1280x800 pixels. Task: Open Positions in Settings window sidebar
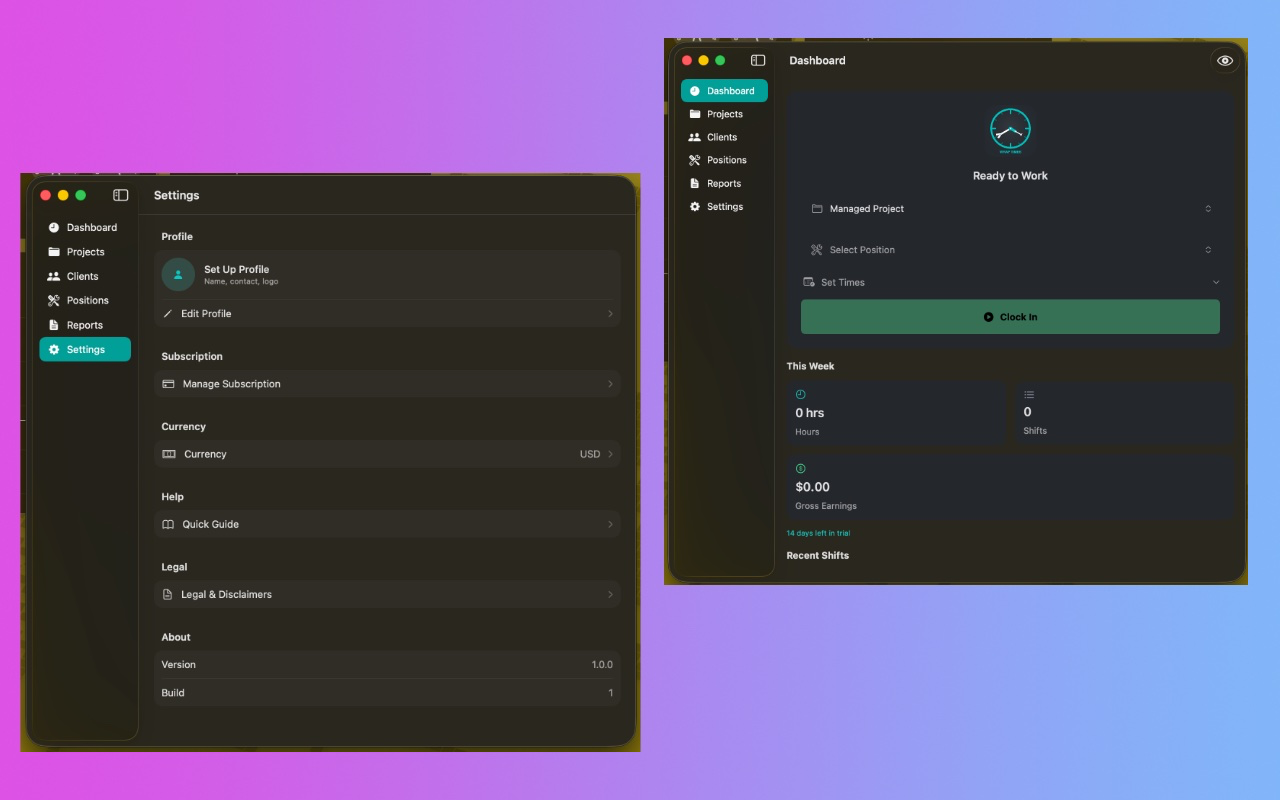point(85,300)
